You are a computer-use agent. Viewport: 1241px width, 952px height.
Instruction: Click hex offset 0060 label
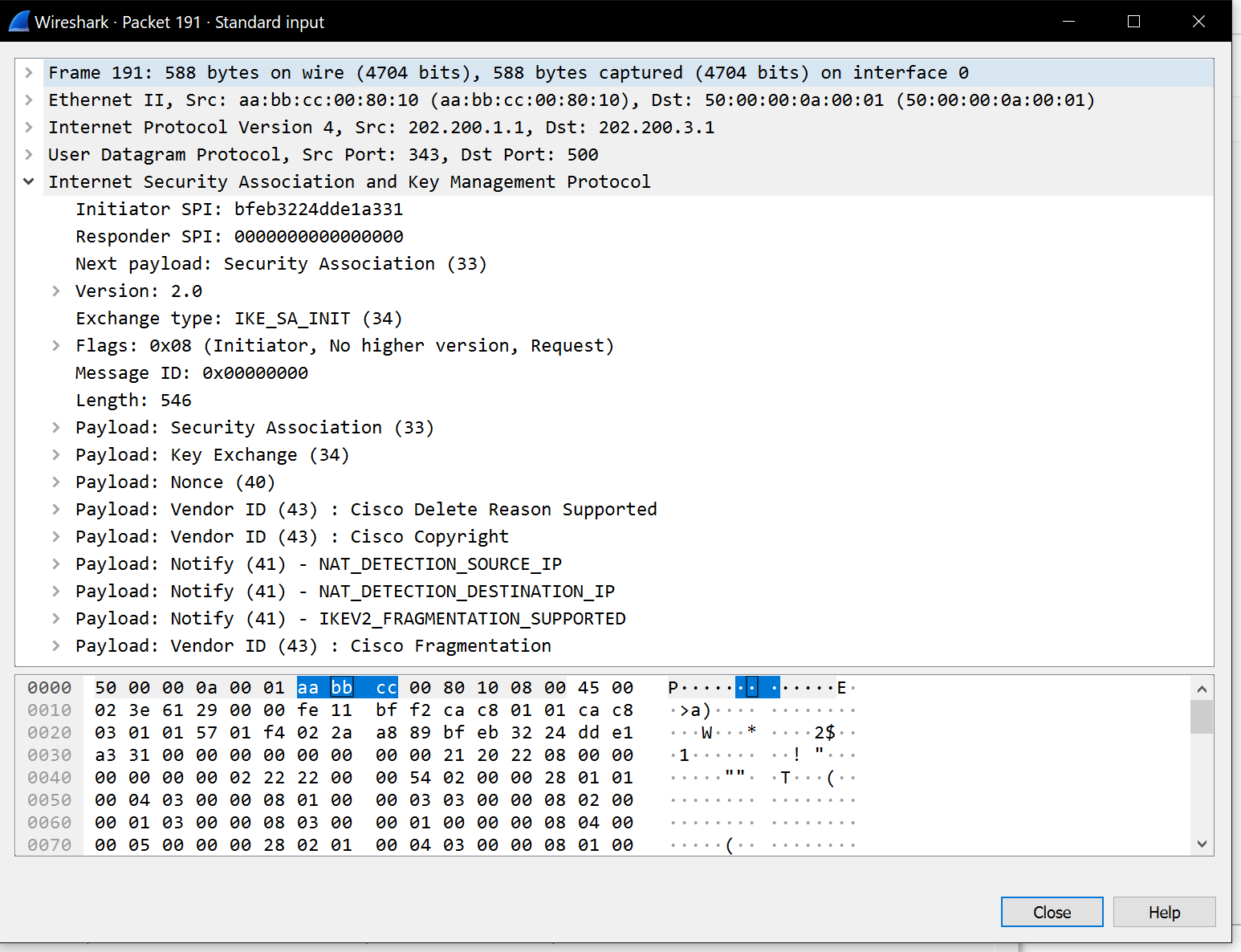(x=50, y=823)
